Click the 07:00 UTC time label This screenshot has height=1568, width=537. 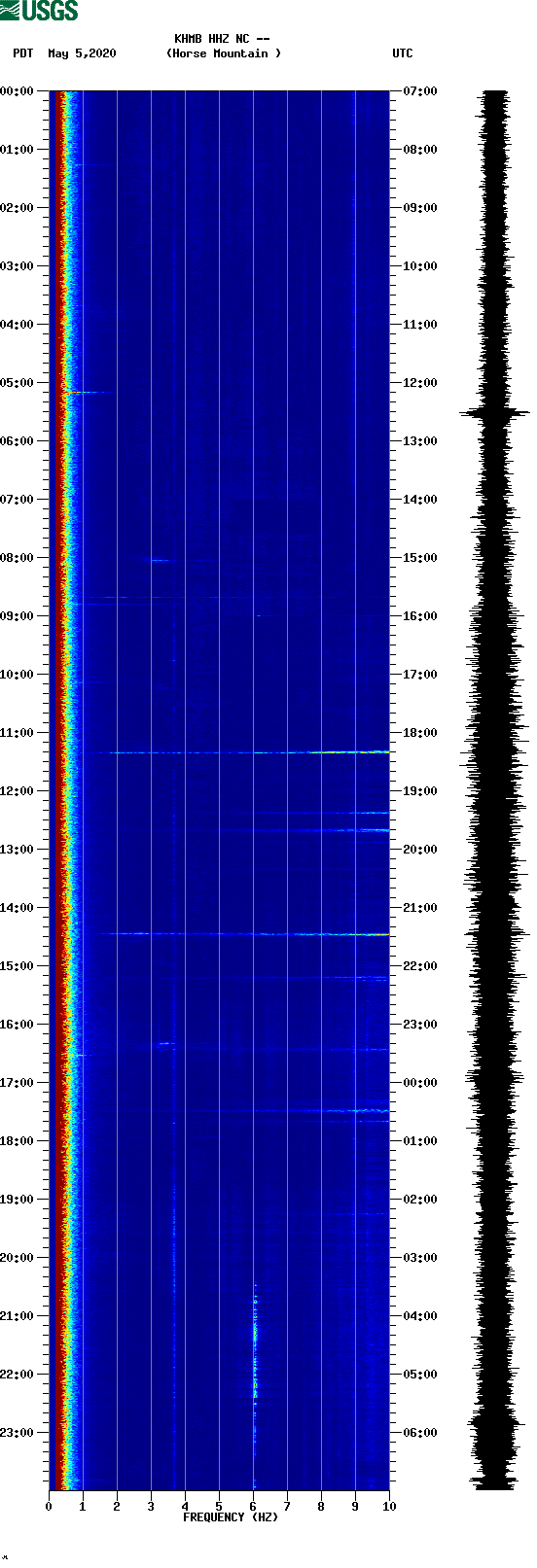[x=420, y=91]
